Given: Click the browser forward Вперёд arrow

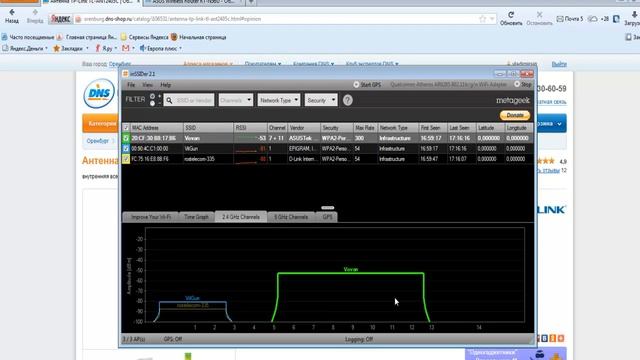Looking at the screenshot, I should pos(35,13).
